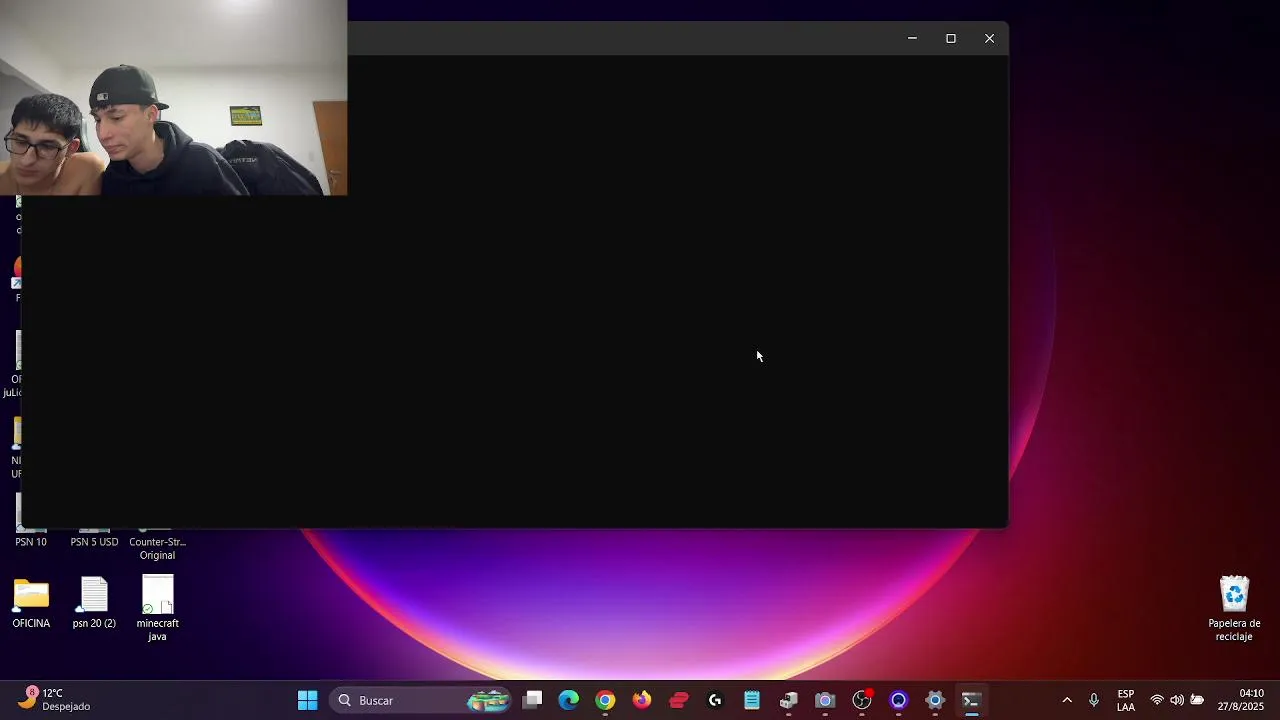Show hidden system tray icons

tap(1067, 700)
